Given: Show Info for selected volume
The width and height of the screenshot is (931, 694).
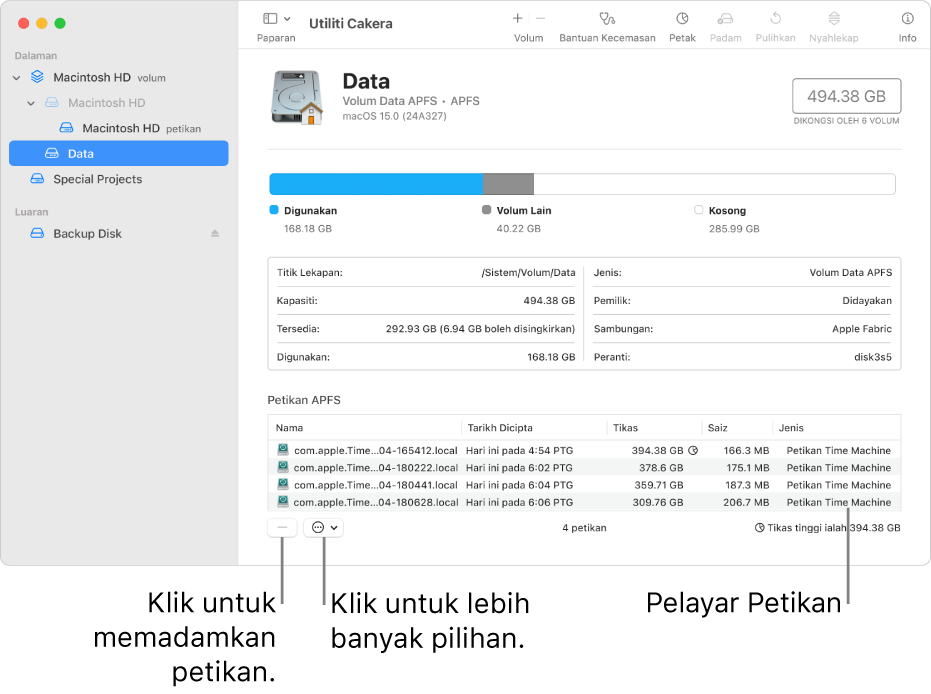Looking at the screenshot, I should 907,18.
